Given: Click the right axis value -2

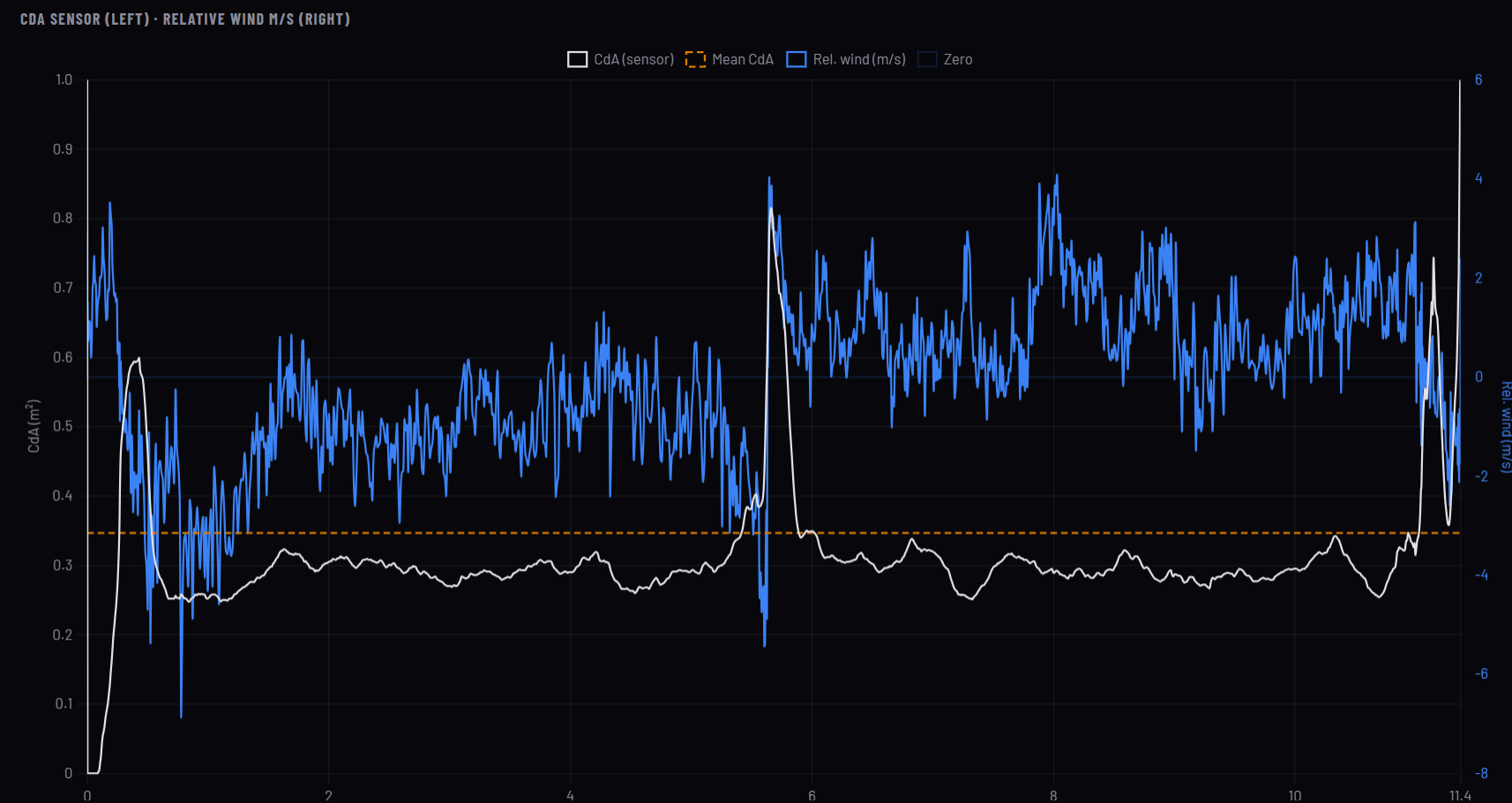Looking at the screenshot, I should click(1481, 477).
